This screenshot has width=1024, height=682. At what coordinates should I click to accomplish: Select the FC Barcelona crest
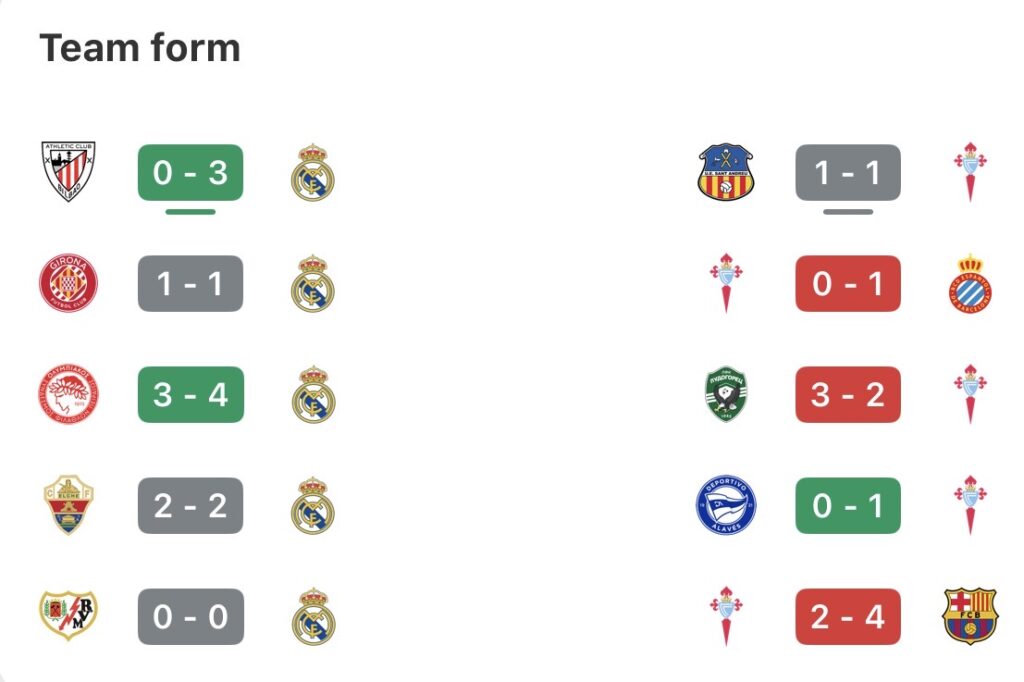[x=969, y=615]
